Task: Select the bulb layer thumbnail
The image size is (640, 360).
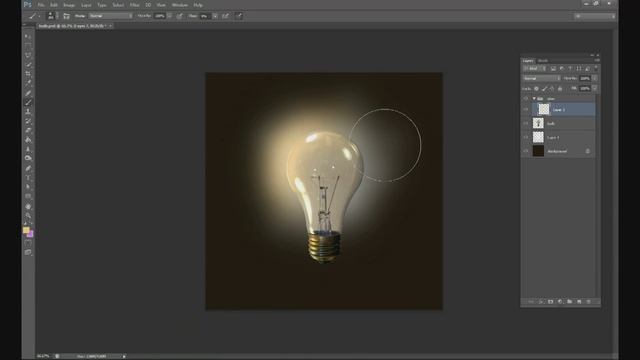Action: (x=538, y=123)
